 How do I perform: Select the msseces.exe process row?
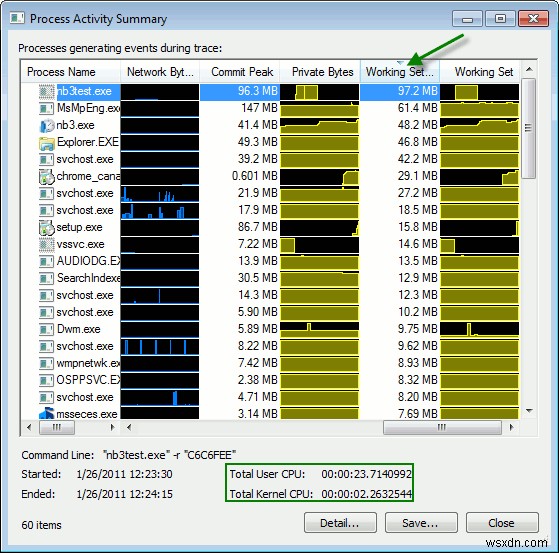click(x=87, y=414)
